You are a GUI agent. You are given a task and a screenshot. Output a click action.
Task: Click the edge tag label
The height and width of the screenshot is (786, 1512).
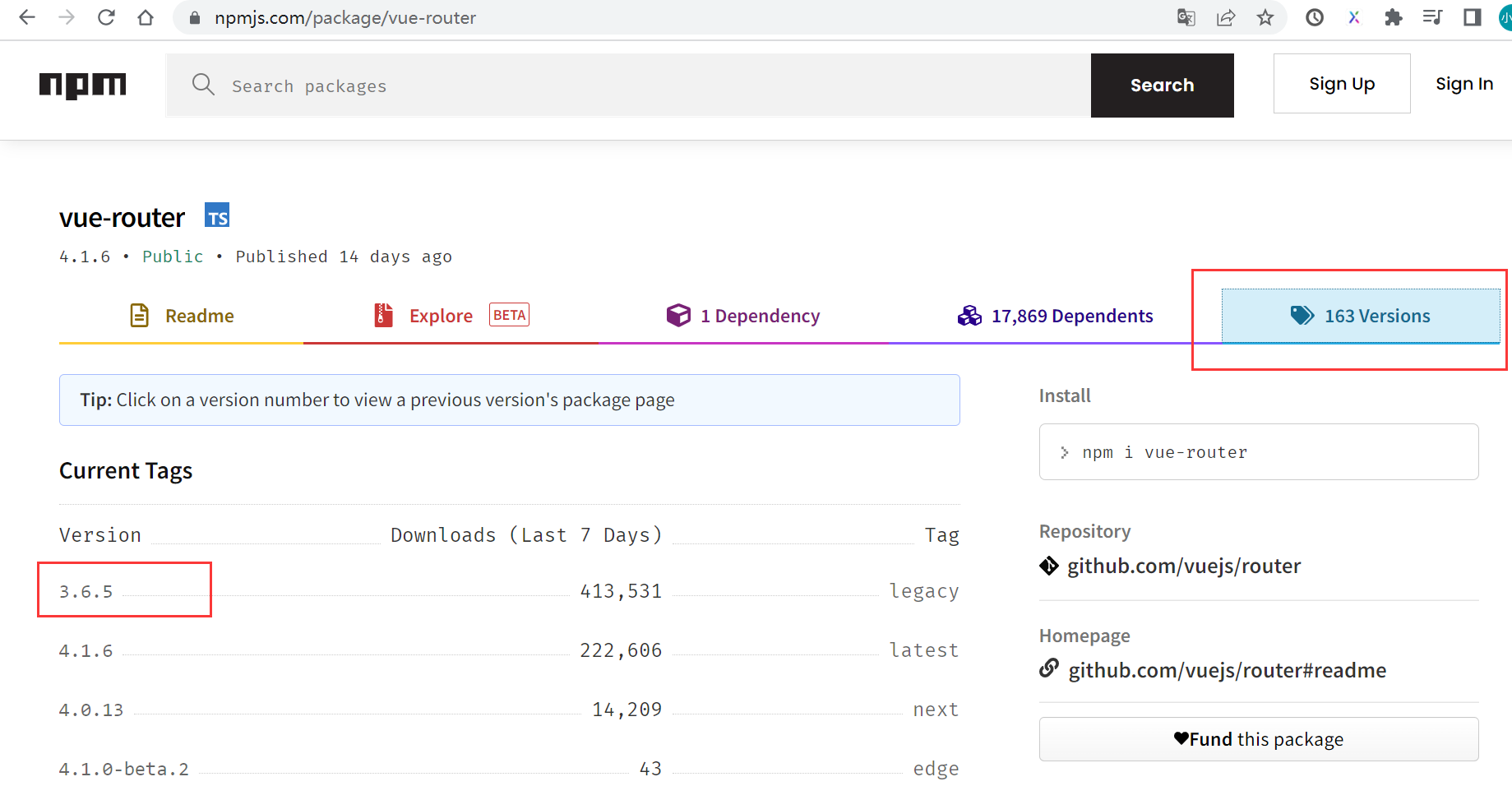[936, 769]
